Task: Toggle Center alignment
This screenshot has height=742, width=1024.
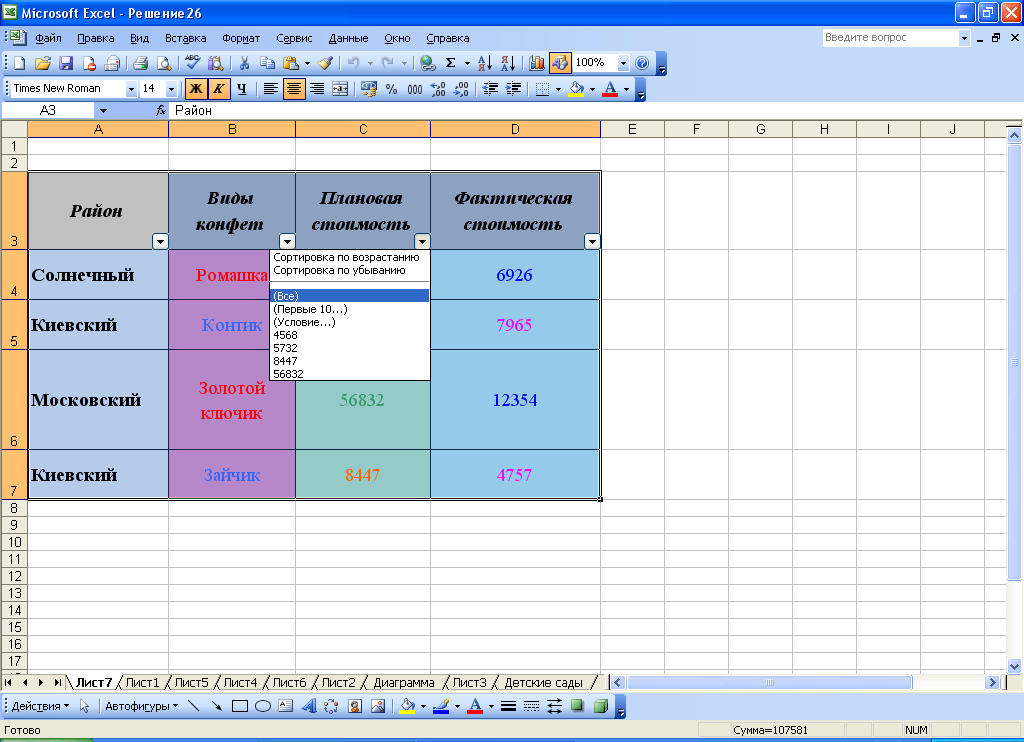Action: click(294, 89)
